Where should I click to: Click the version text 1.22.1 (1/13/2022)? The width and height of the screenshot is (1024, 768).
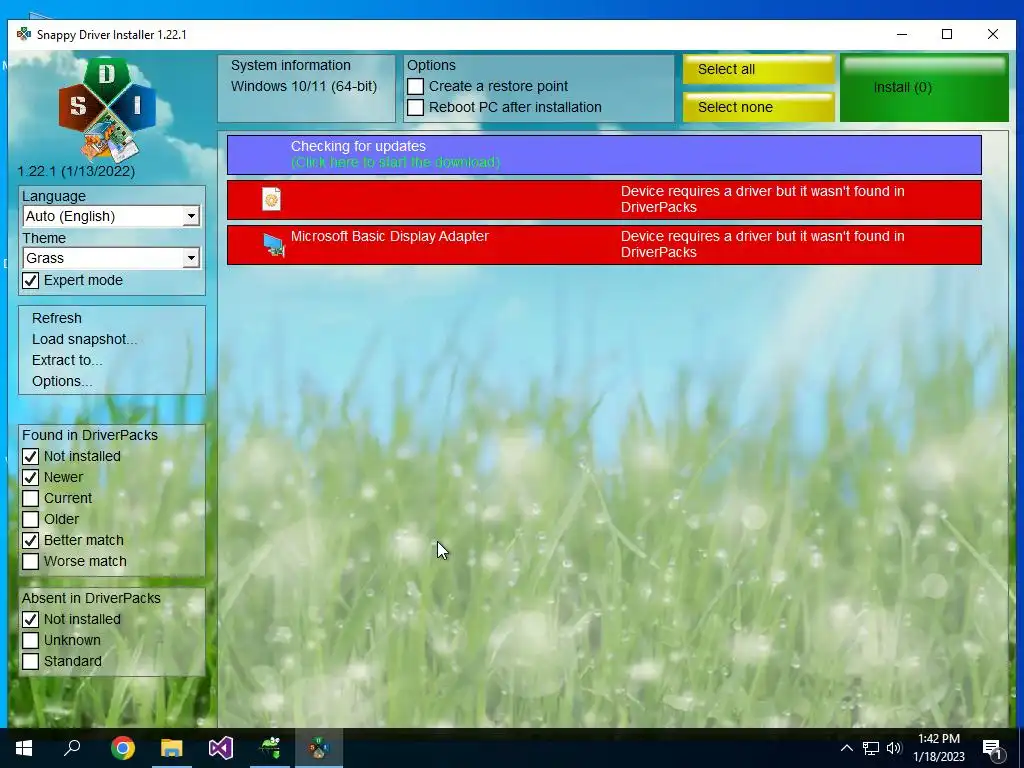click(76, 171)
